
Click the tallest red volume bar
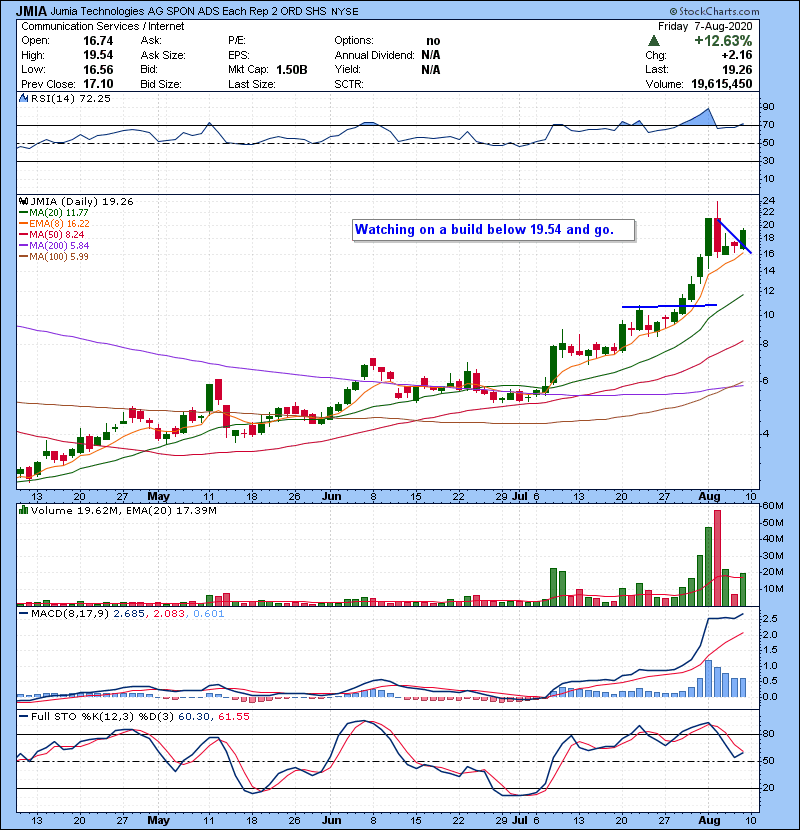pyautogui.click(x=717, y=558)
